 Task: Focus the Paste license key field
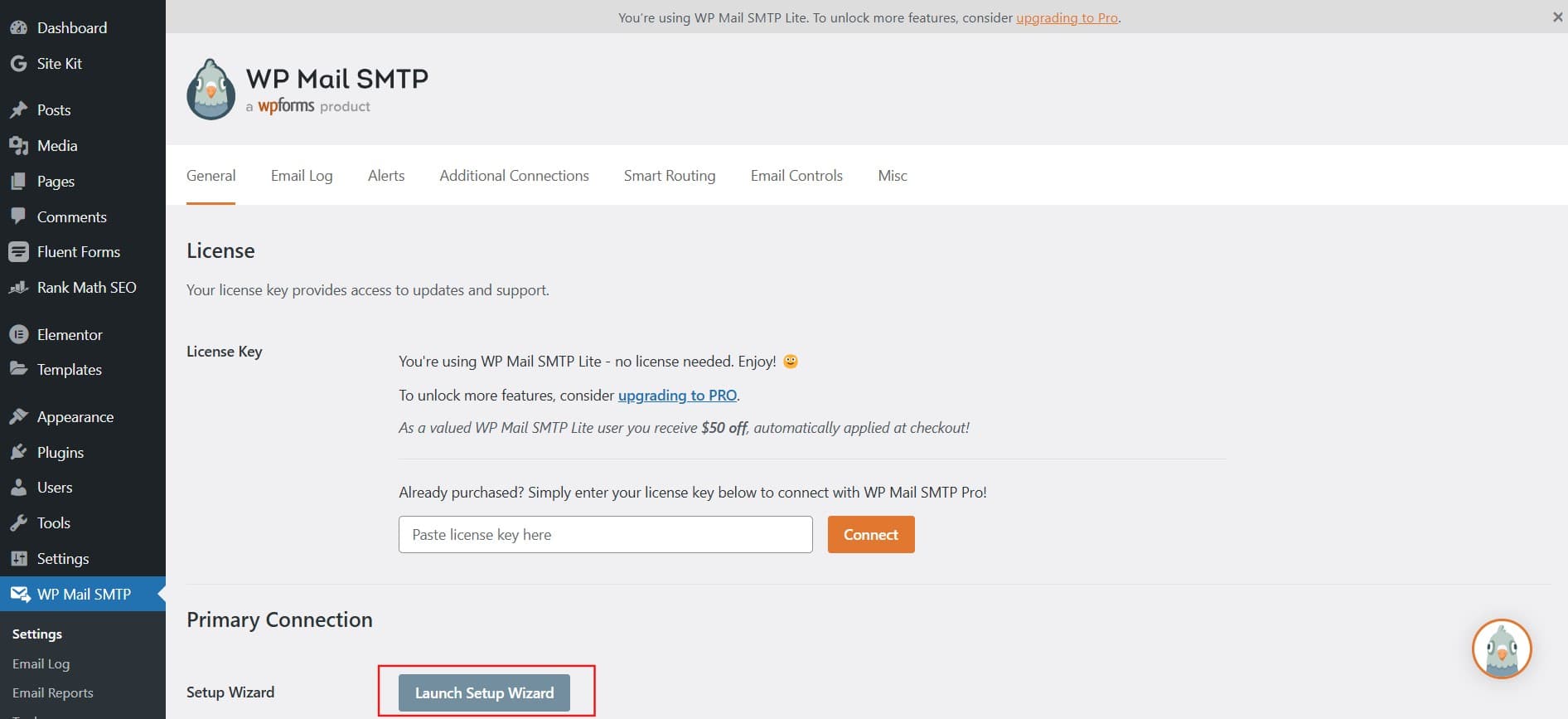[x=605, y=534]
